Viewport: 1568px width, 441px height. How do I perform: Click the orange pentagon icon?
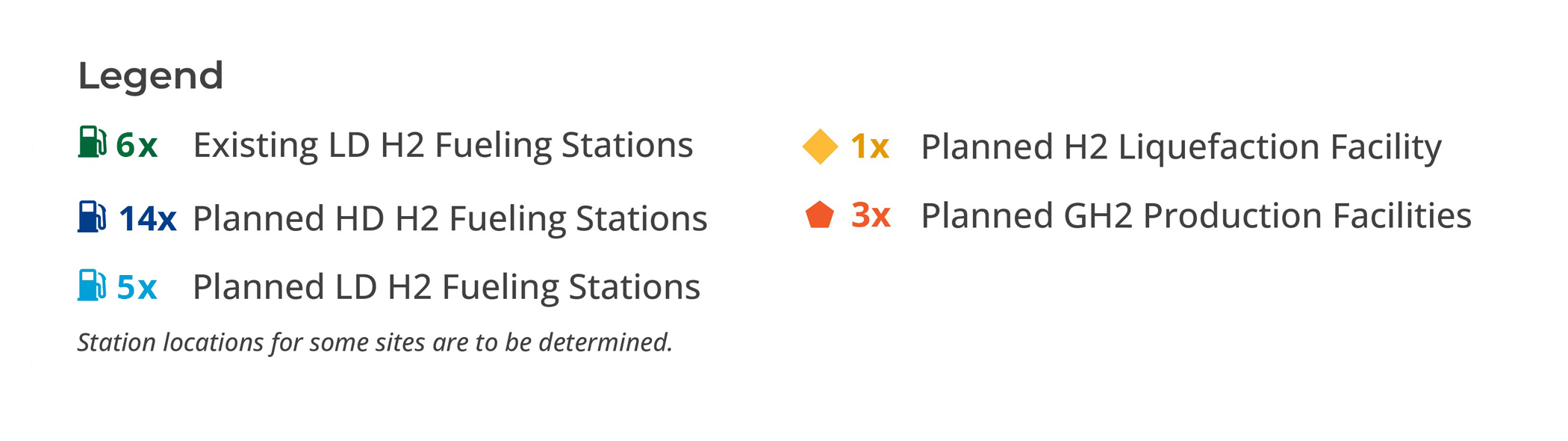click(x=820, y=215)
